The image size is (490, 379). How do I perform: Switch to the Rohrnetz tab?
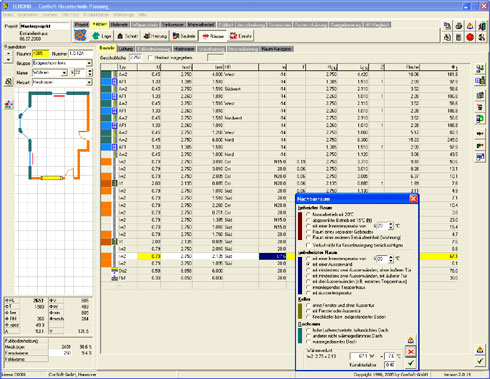[119, 24]
